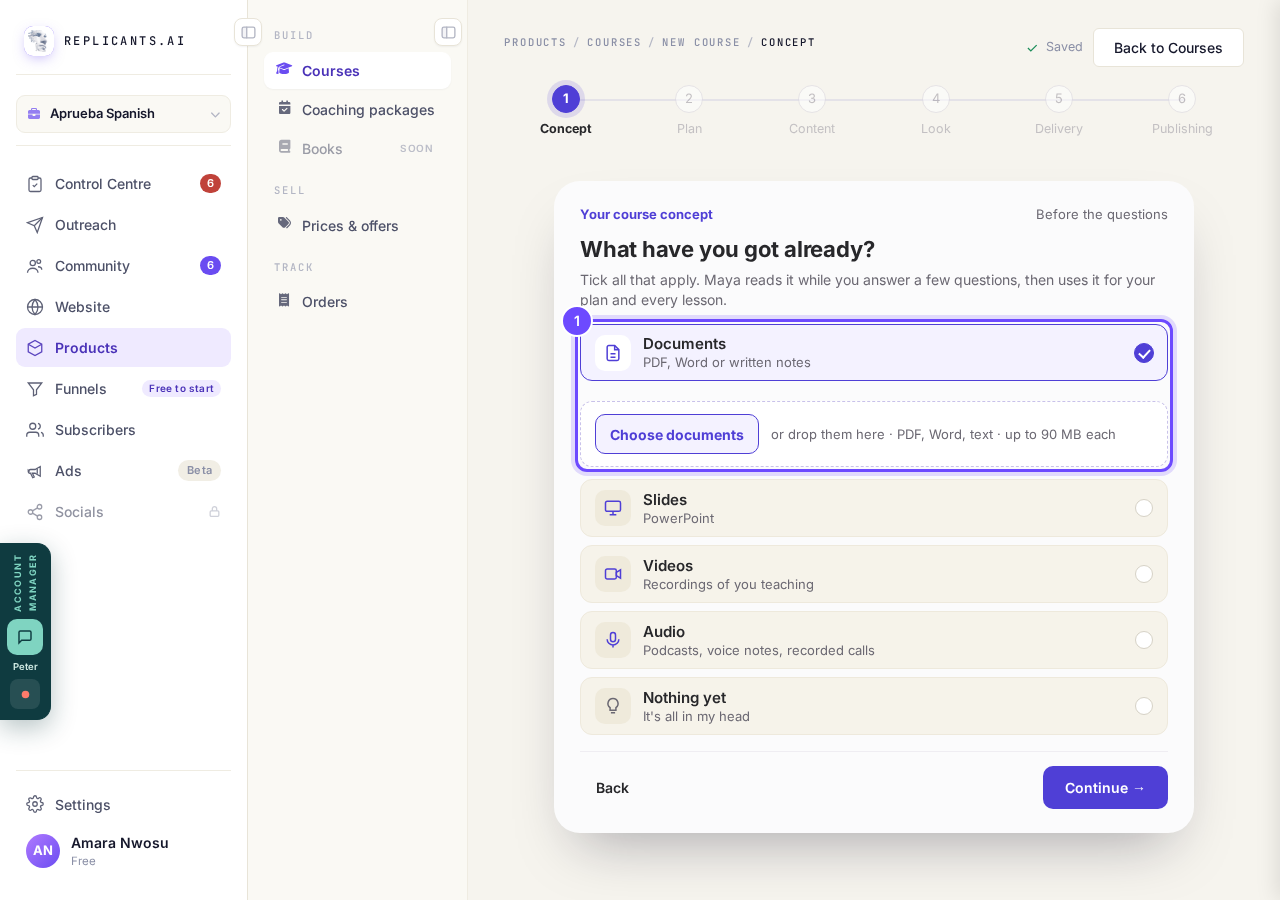
Task: Click the Funnels filter icon
Action: 35,389
